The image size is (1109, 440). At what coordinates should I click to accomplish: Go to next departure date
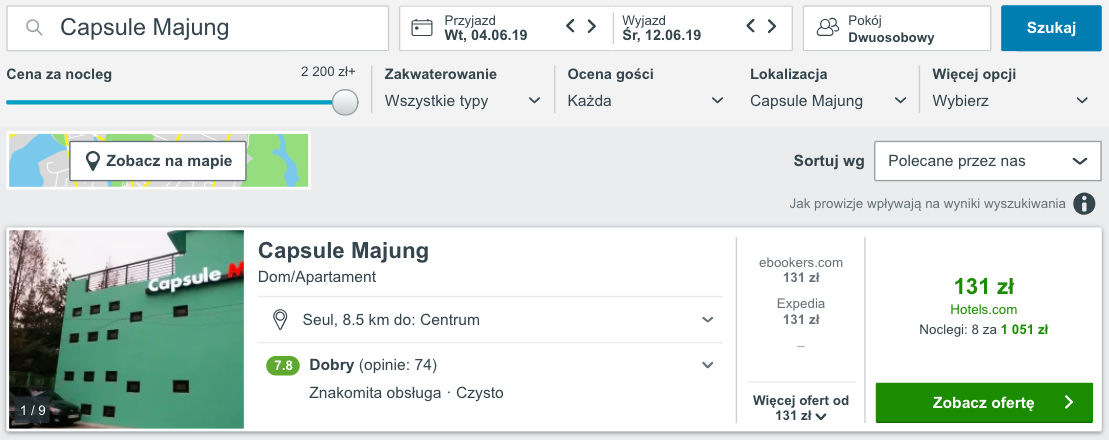(772, 27)
